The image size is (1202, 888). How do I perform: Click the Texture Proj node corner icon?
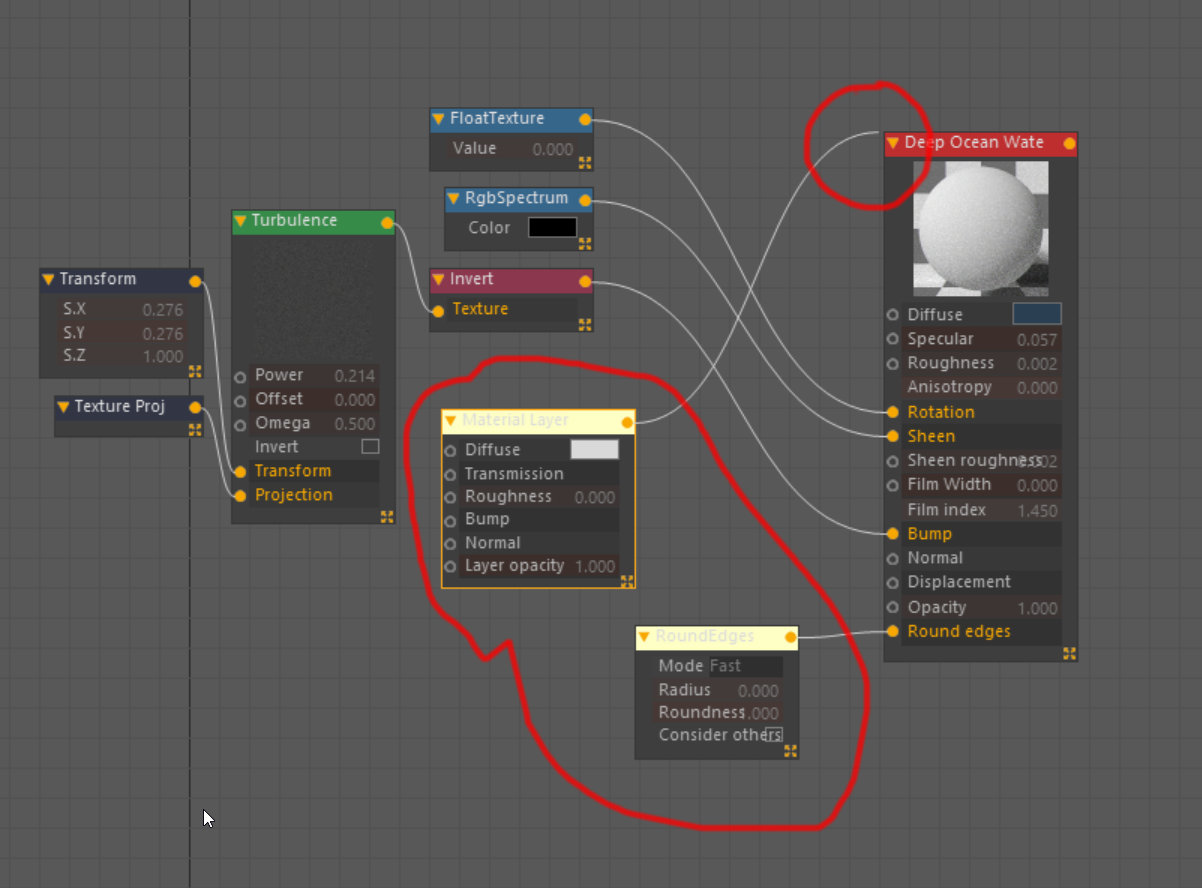[195, 430]
